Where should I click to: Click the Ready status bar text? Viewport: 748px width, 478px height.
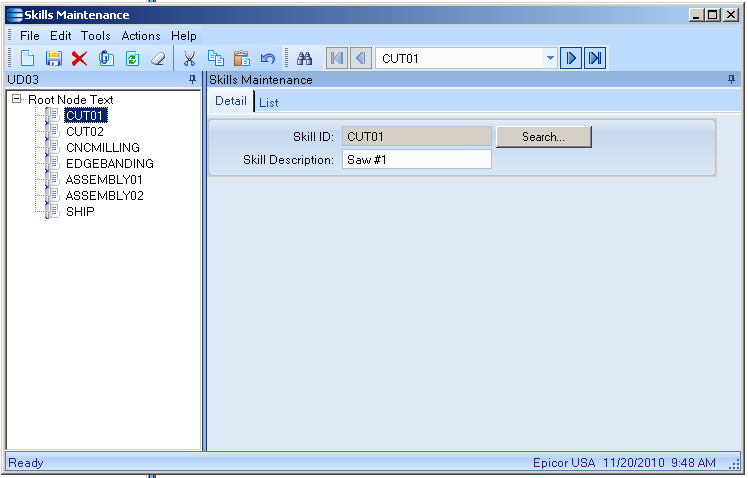(x=26, y=463)
